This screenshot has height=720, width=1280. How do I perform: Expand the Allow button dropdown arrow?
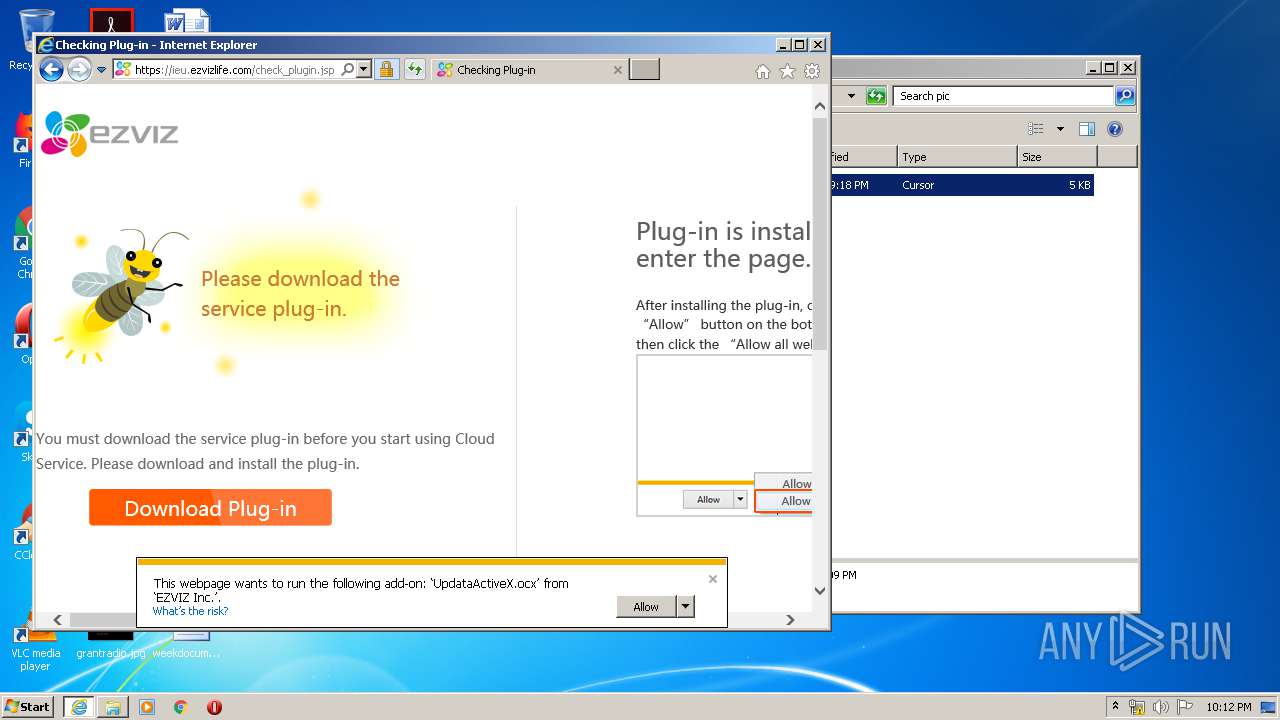pyautogui.click(x=685, y=606)
